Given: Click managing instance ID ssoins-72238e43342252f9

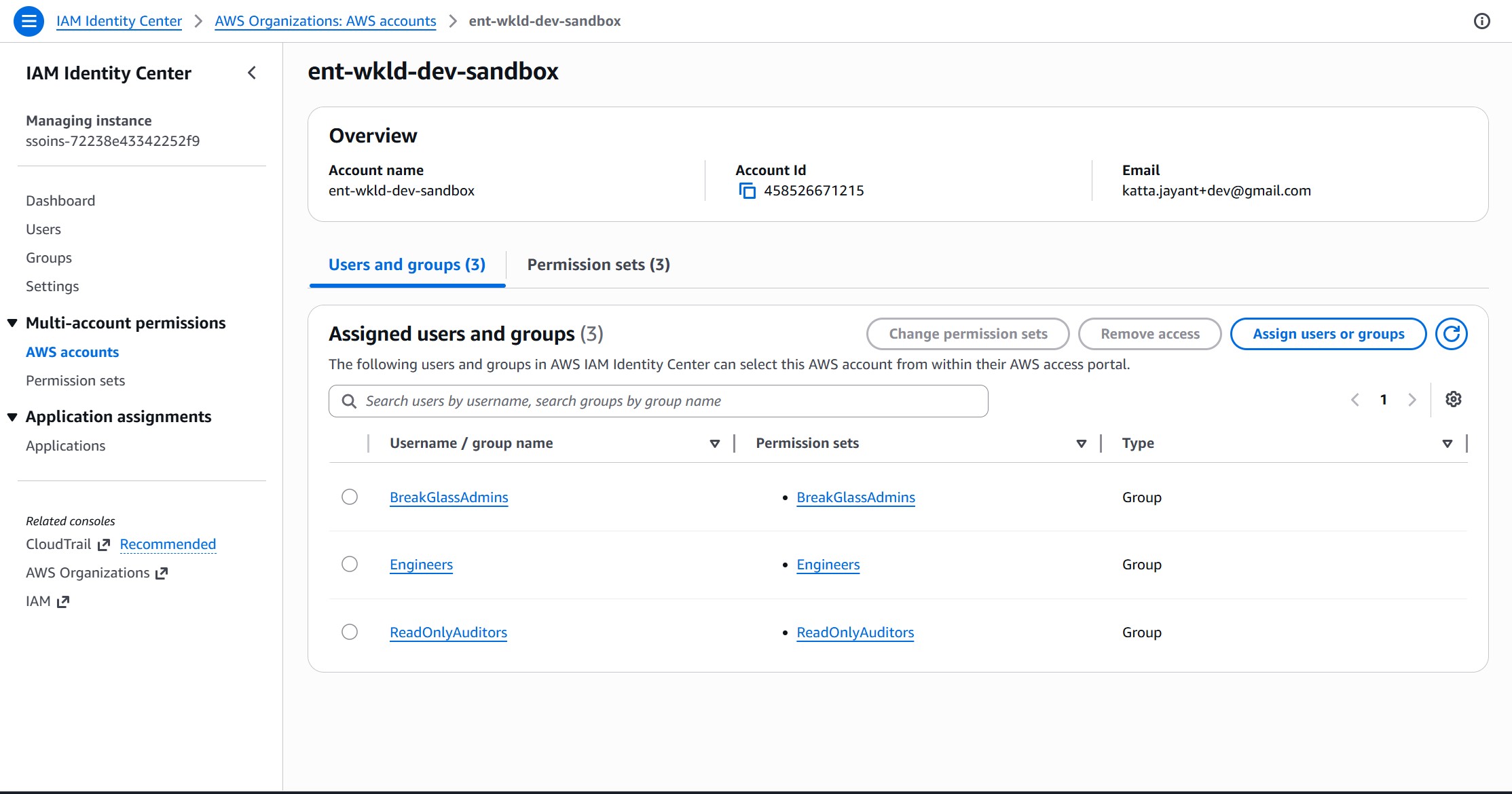Looking at the screenshot, I should point(113,141).
